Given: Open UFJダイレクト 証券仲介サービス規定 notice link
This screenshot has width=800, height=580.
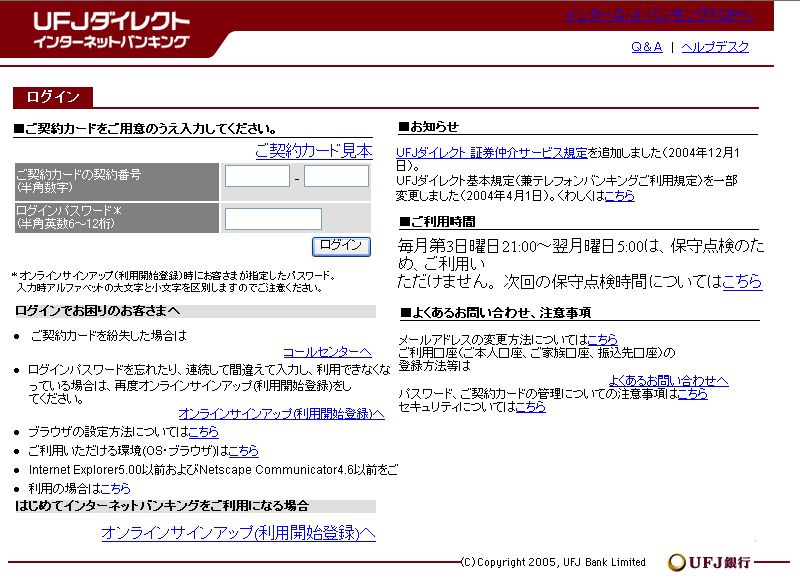Looking at the screenshot, I should (x=492, y=153).
